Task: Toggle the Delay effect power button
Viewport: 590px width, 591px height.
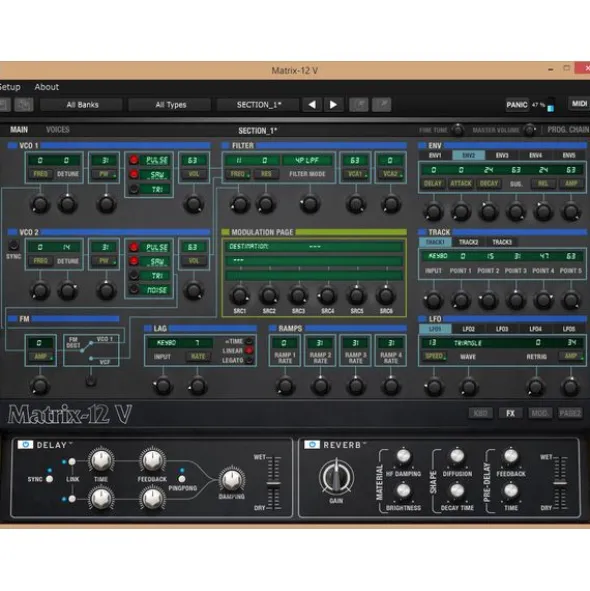Action: tap(25, 444)
